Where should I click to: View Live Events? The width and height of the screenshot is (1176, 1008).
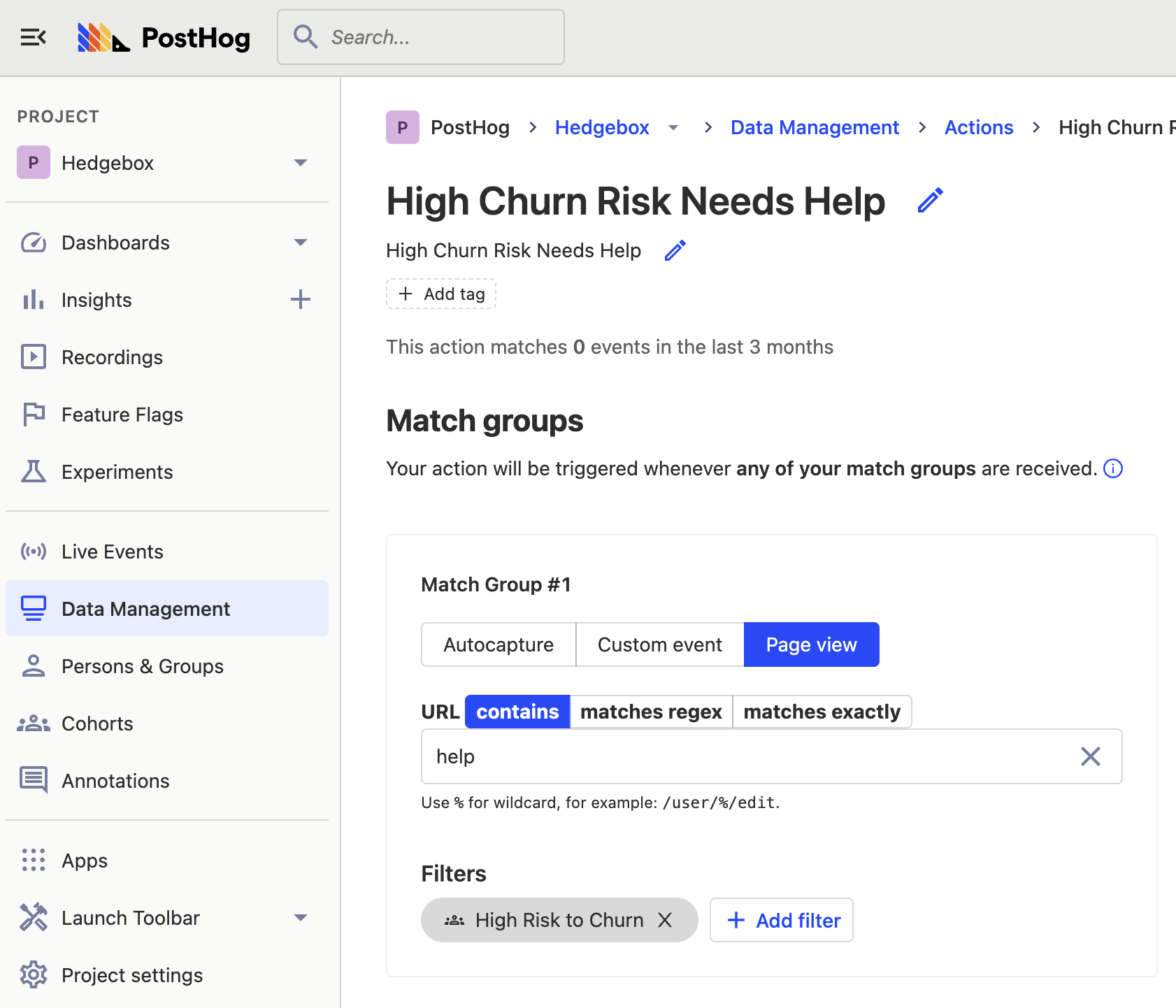click(x=112, y=551)
